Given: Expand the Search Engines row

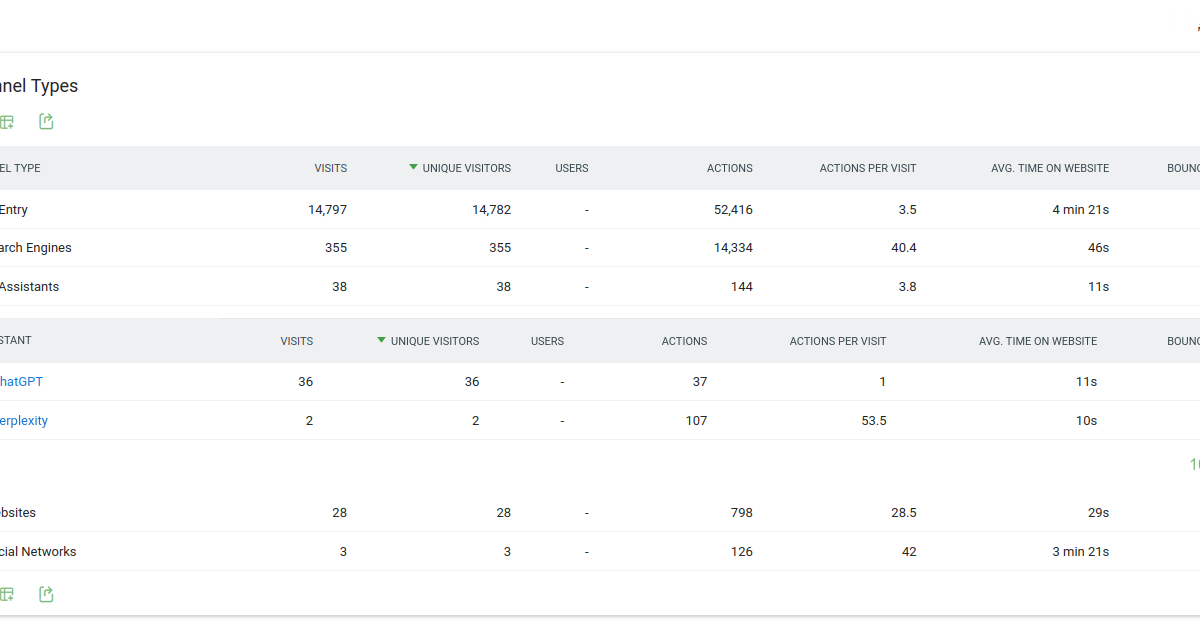Looking at the screenshot, I should point(36,247).
